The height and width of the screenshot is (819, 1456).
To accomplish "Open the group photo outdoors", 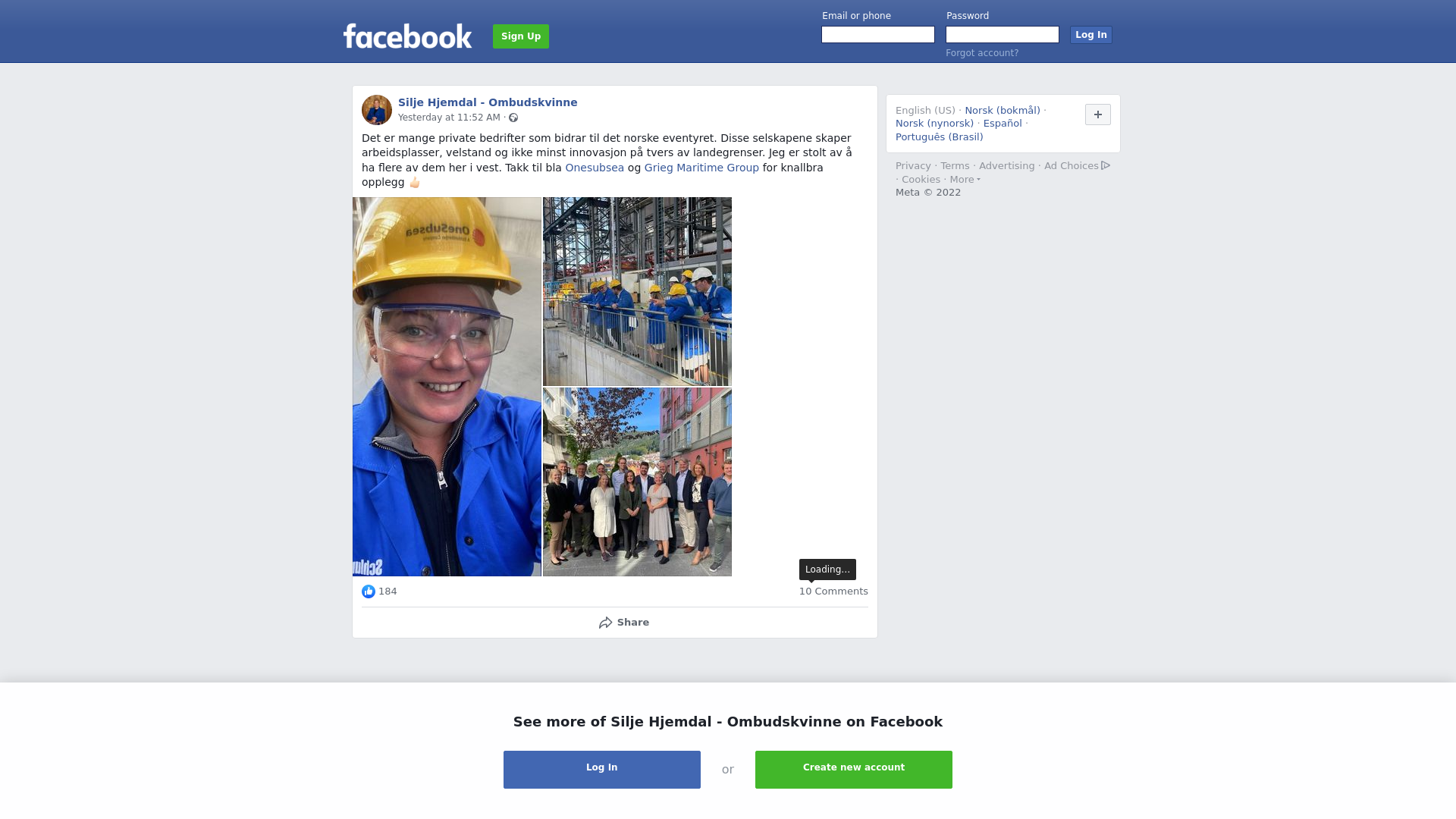I will click(x=637, y=482).
